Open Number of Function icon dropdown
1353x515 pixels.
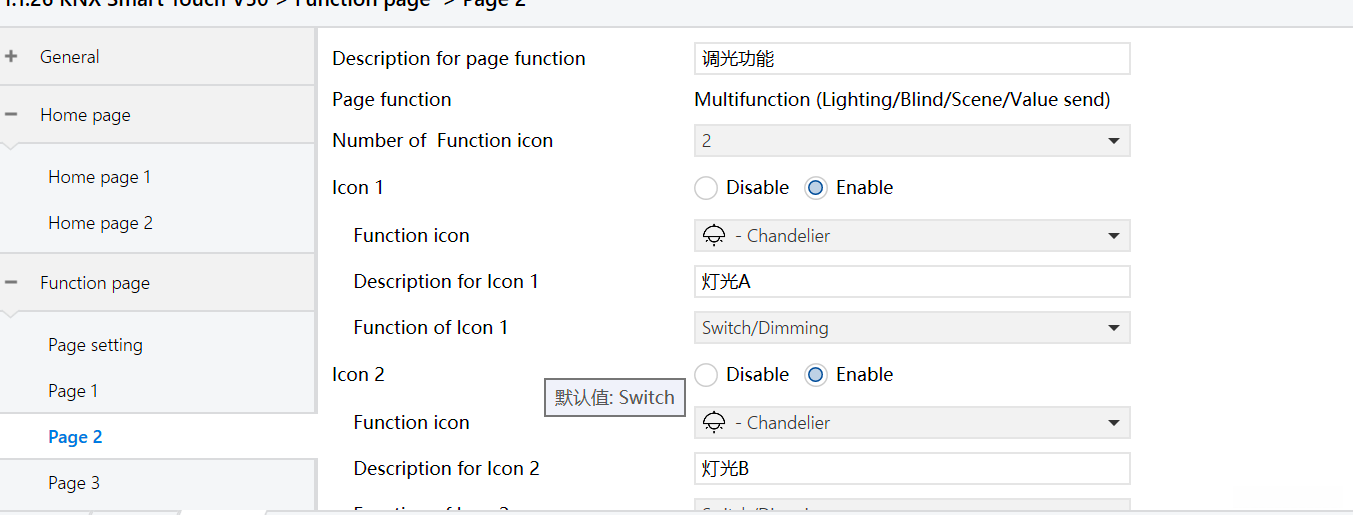[911, 141]
